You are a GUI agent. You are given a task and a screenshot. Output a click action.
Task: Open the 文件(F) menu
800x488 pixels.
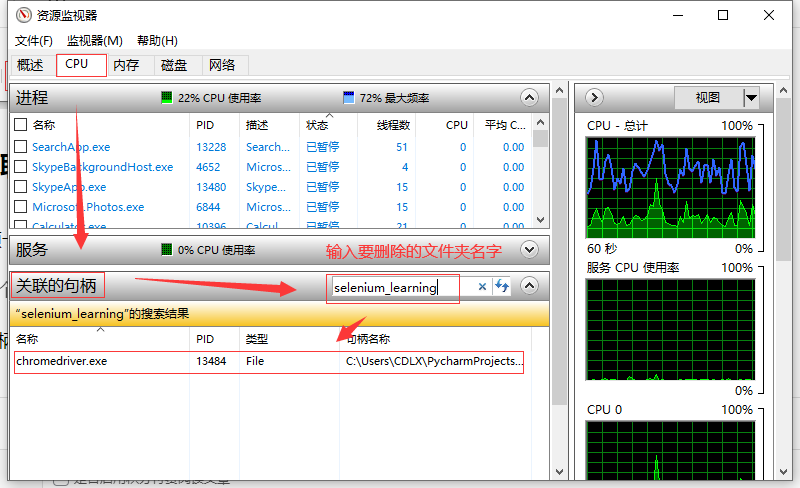[x=34, y=41]
